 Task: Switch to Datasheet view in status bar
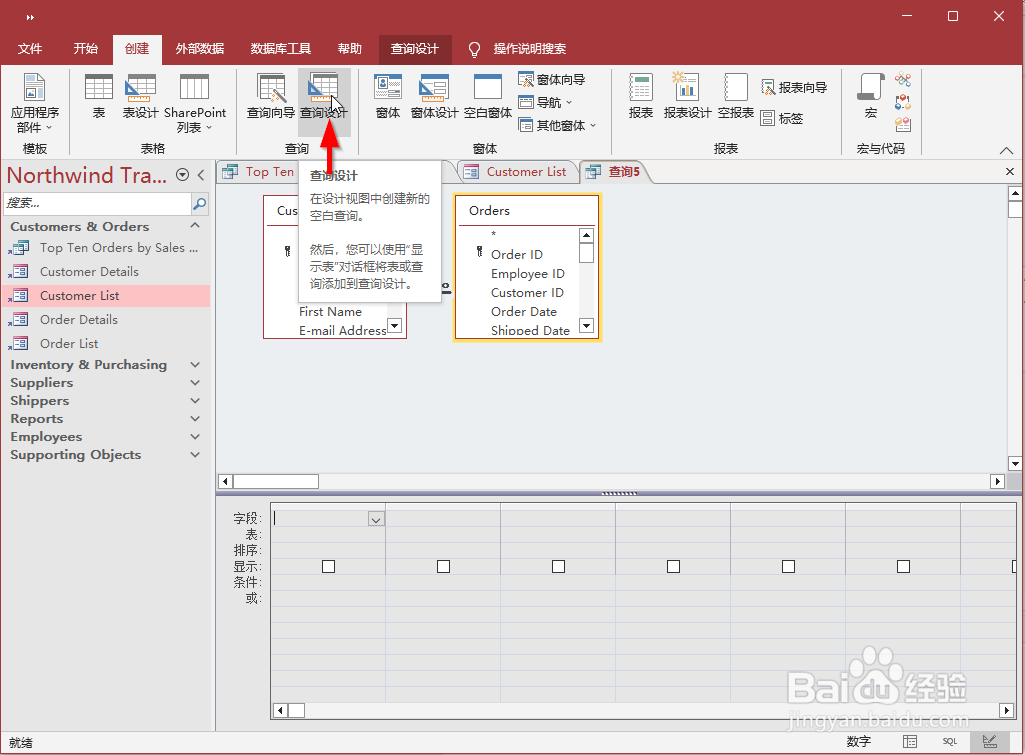click(x=910, y=741)
